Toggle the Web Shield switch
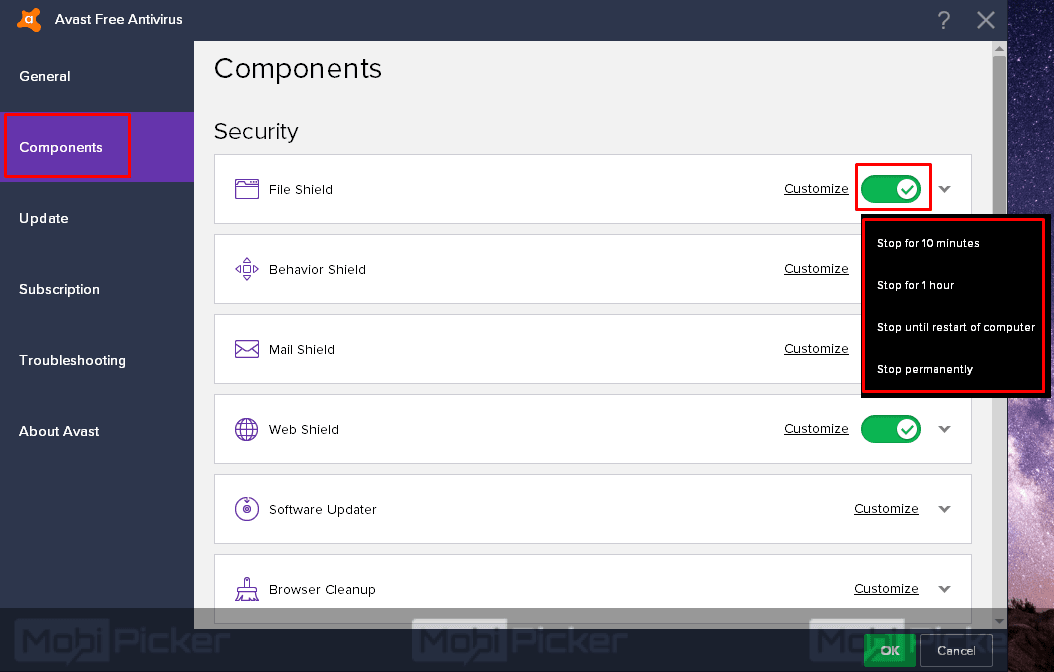The image size is (1054, 672). [x=891, y=429]
